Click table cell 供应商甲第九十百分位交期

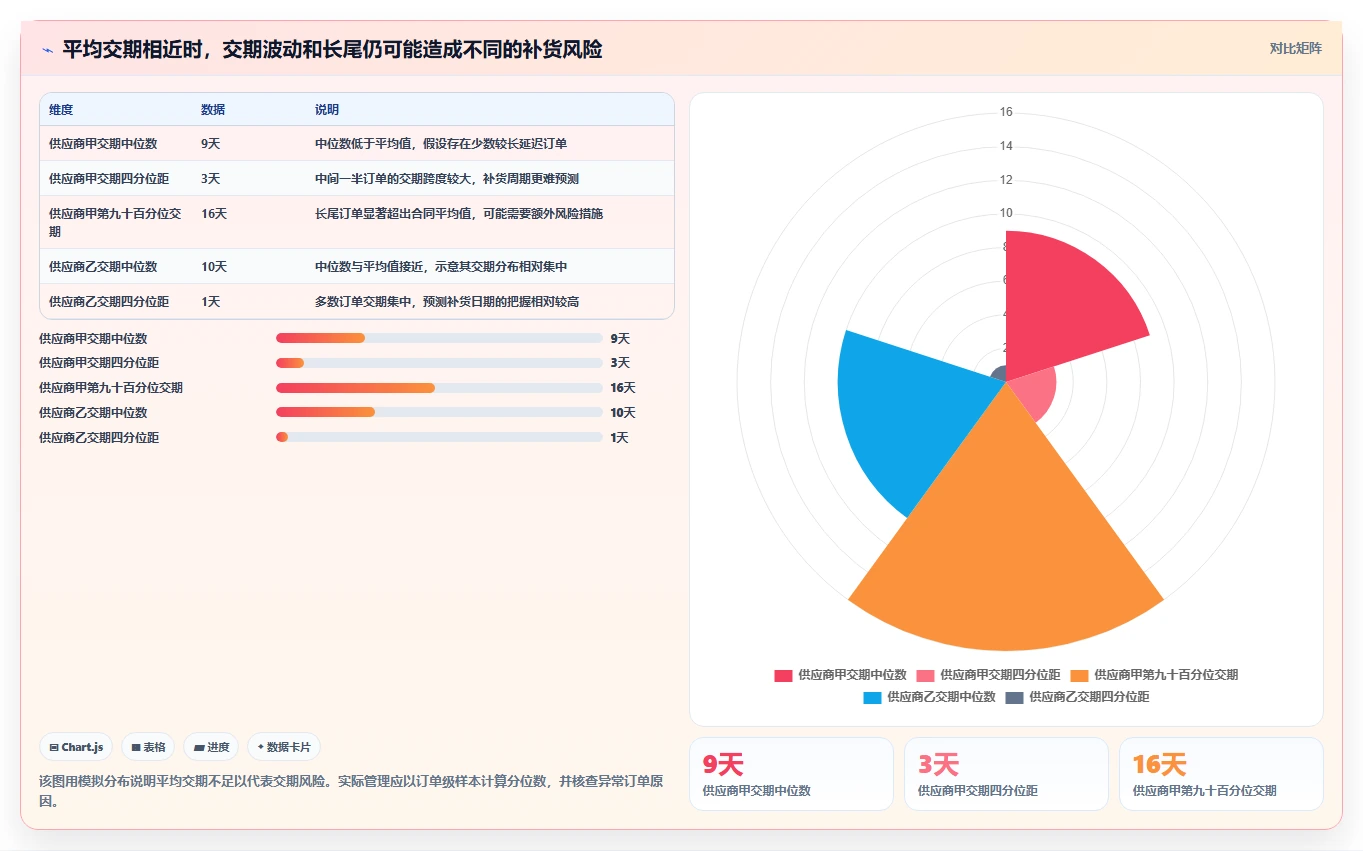pyautogui.click(x=115, y=222)
